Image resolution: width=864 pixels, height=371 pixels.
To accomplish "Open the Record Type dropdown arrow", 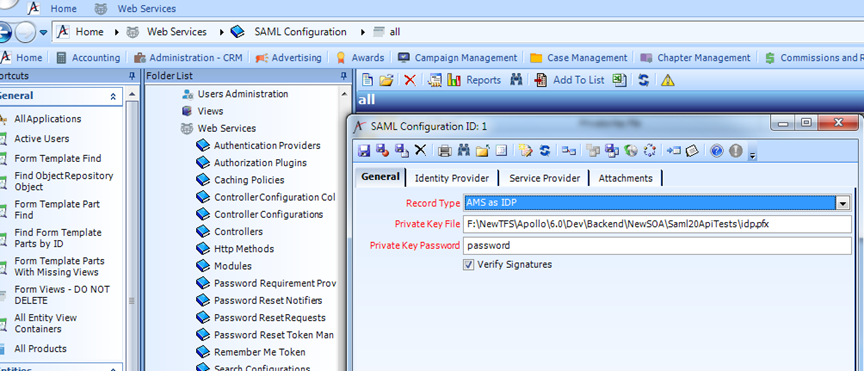I will (x=843, y=203).
